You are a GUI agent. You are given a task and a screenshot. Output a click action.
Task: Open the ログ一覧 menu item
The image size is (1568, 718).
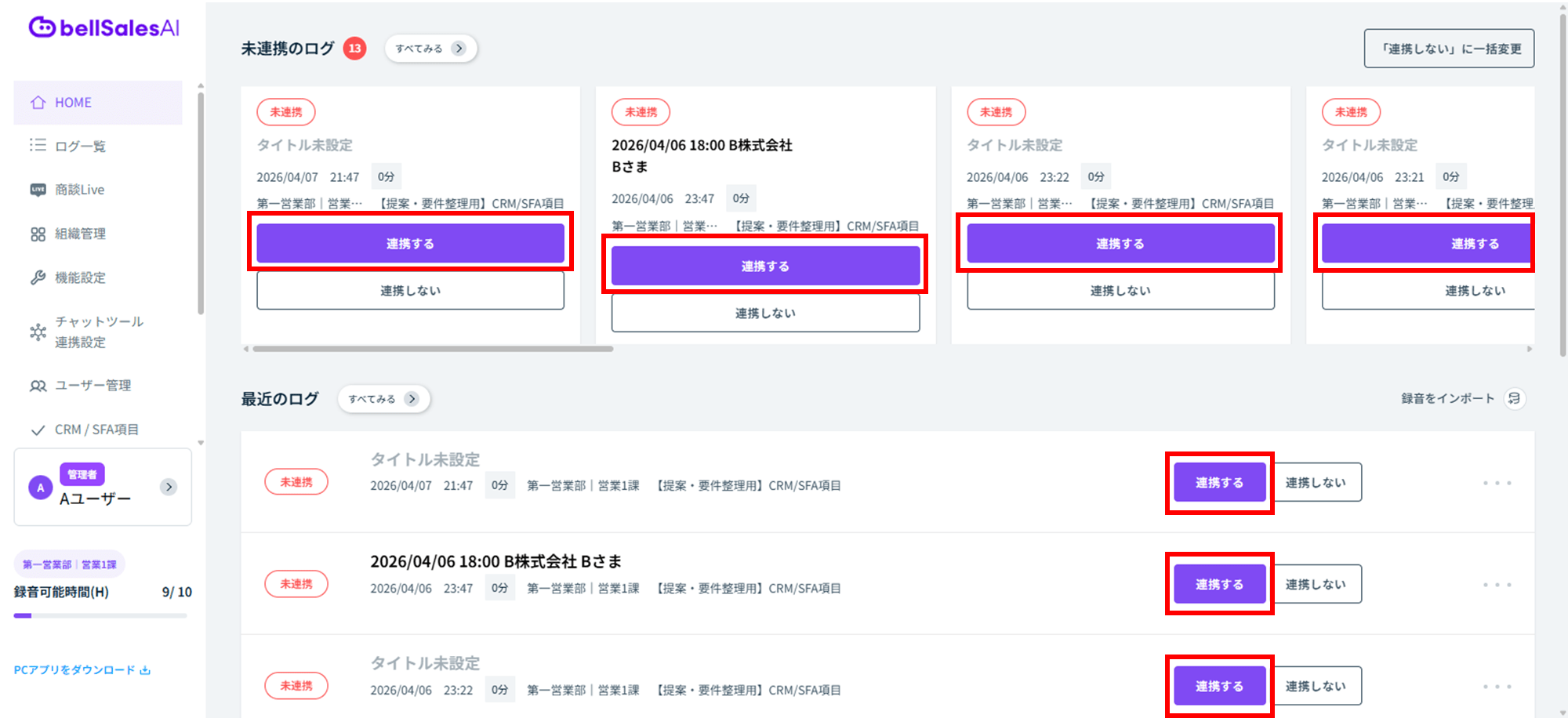click(80, 146)
